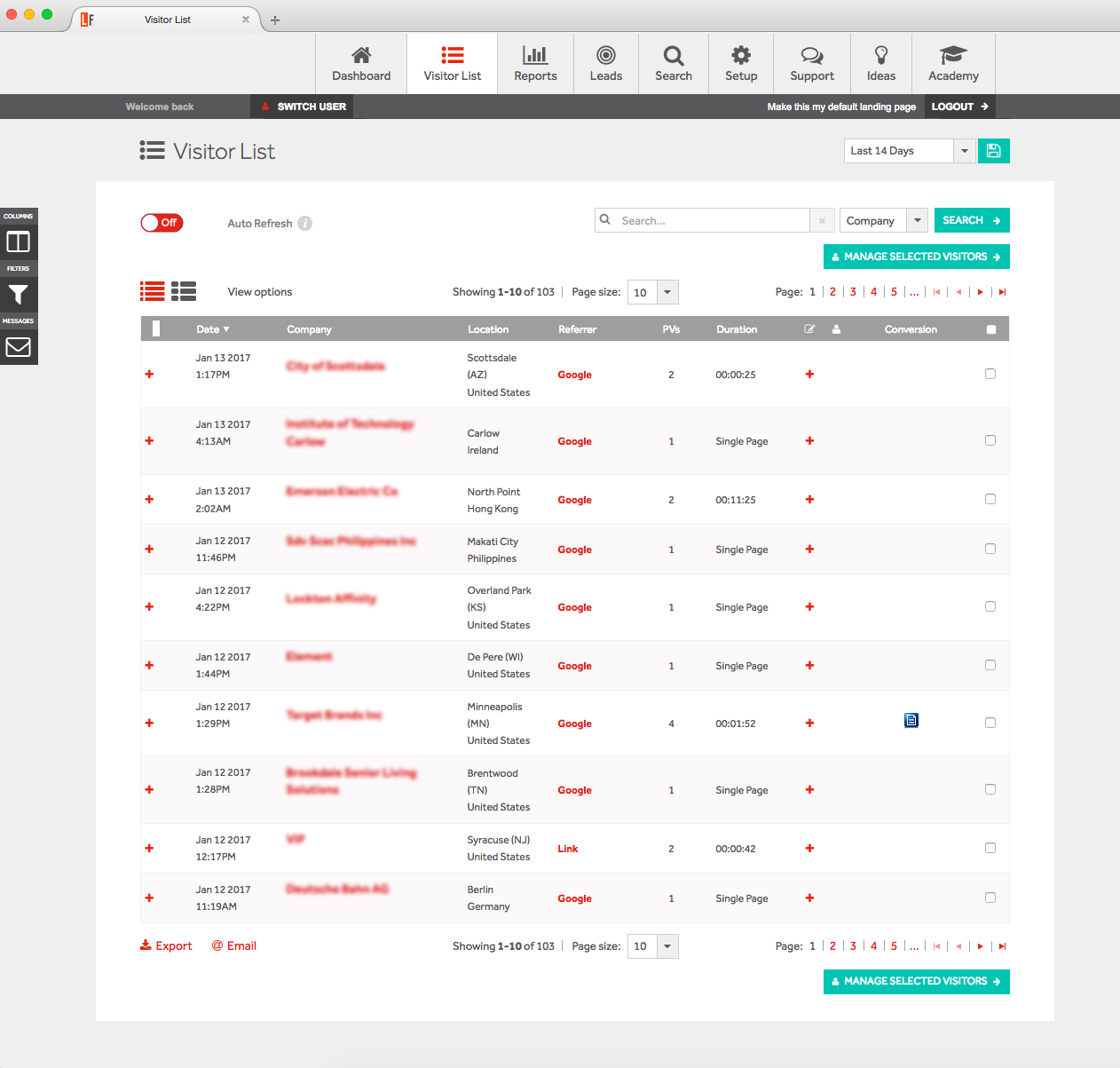Click the SEARCH button
The width and height of the screenshot is (1120, 1068).
[x=972, y=220]
